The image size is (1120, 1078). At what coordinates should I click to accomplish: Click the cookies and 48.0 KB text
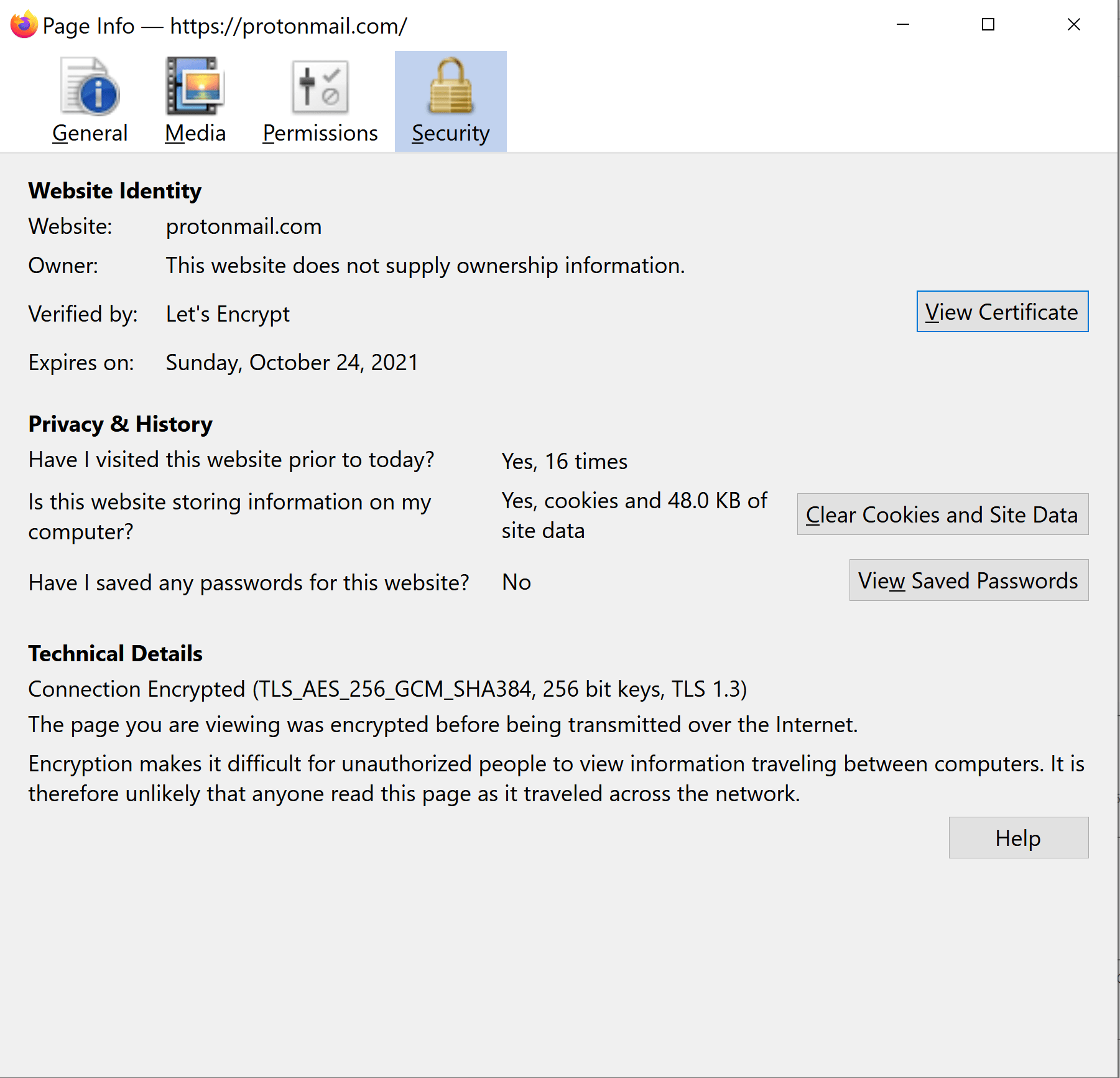click(634, 516)
